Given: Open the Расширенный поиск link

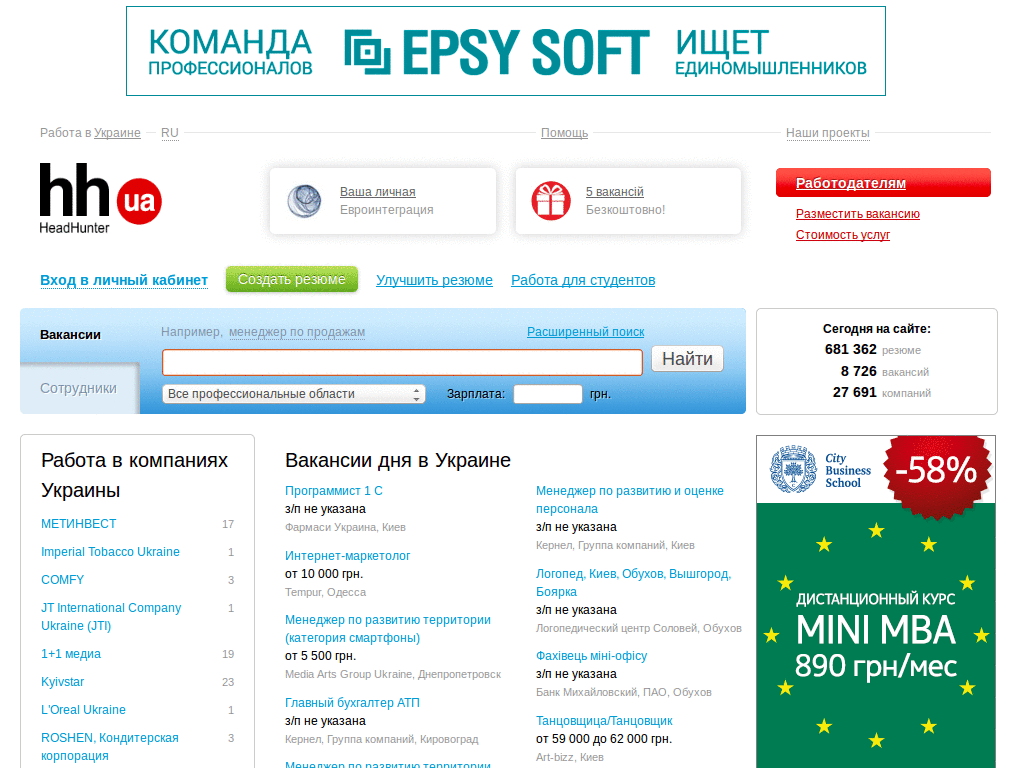Looking at the screenshot, I should tap(585, 332).
